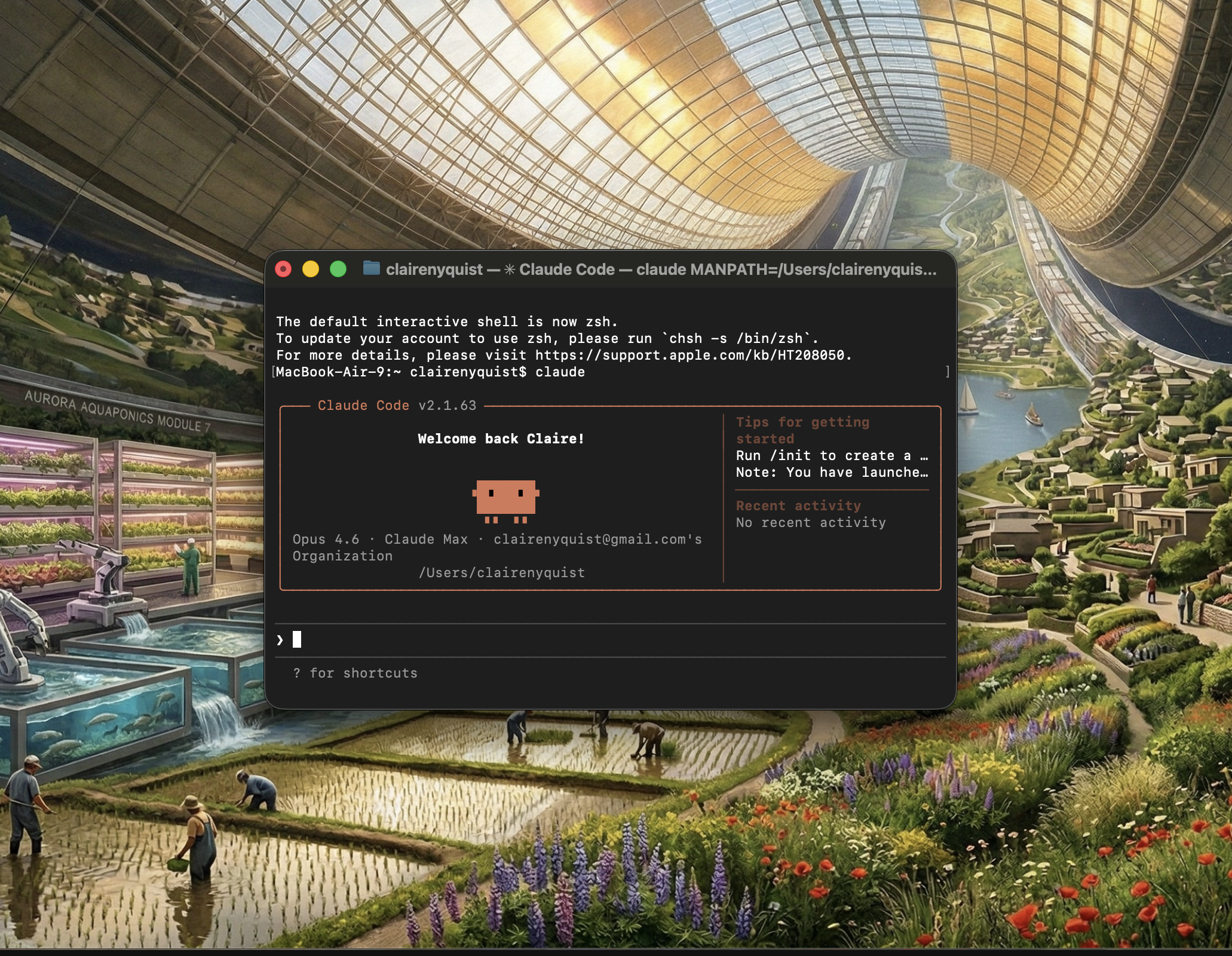1232x956 pixels.
Task: Click the /Users/clairenyquist path
Action: coord(501,573)
